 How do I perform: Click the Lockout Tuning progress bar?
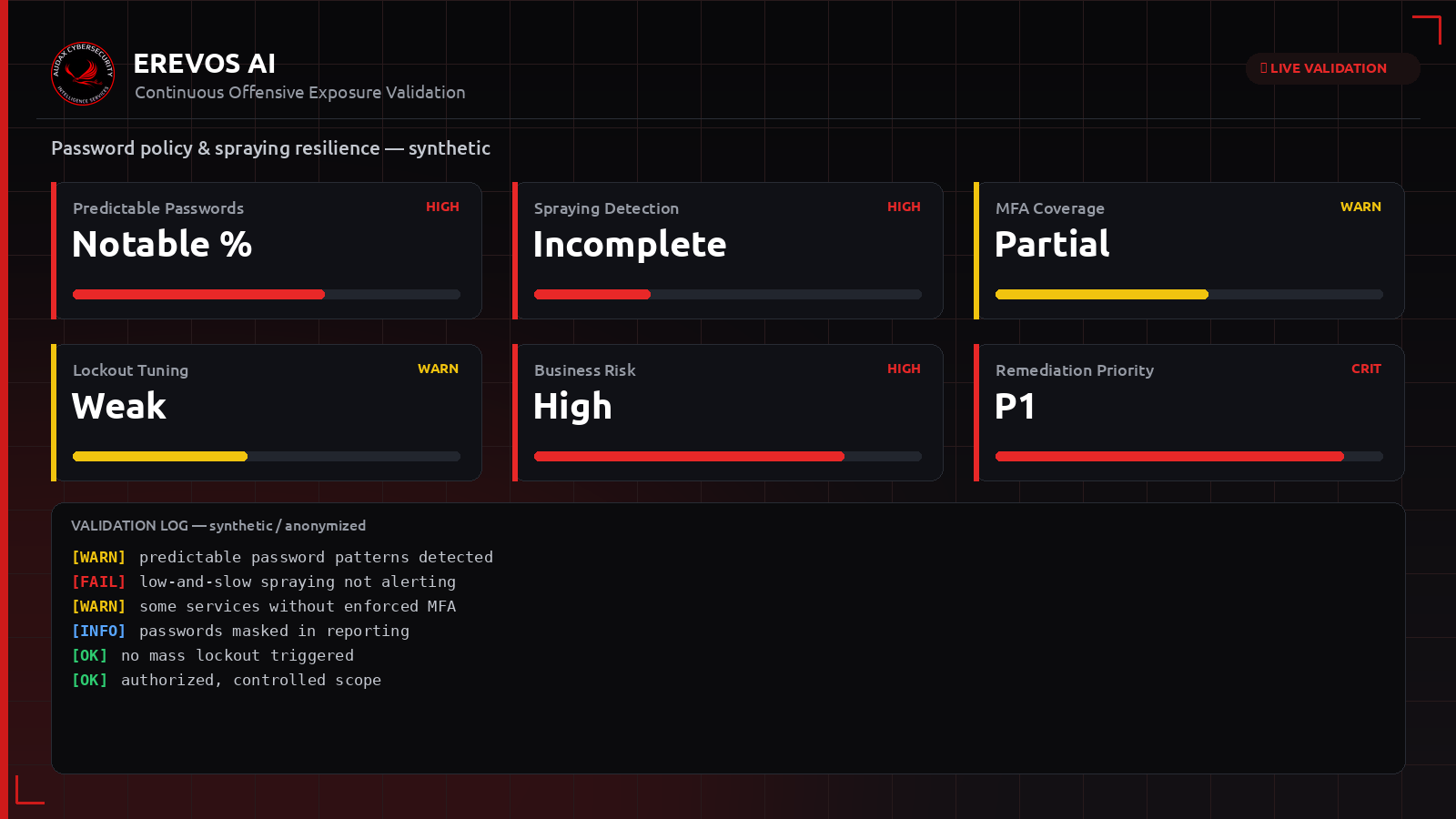coord(267,456)
